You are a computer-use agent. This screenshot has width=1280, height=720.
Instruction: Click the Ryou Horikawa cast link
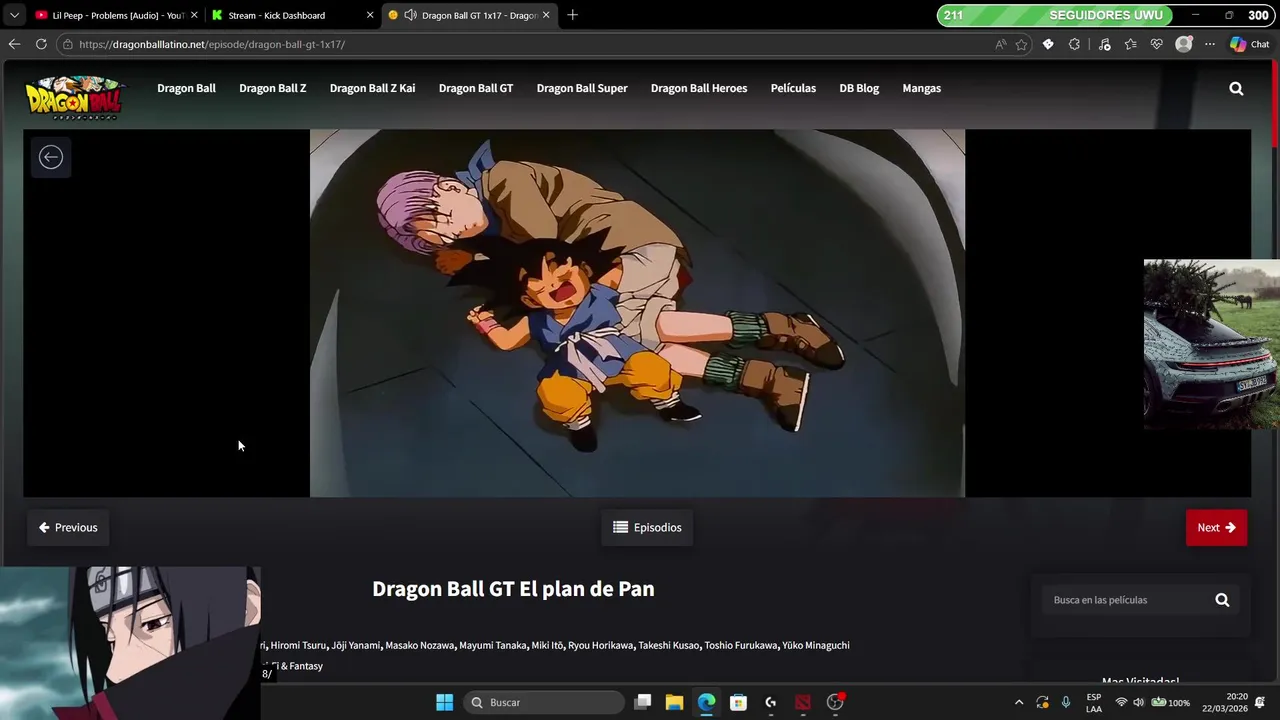tap(601, 645)
